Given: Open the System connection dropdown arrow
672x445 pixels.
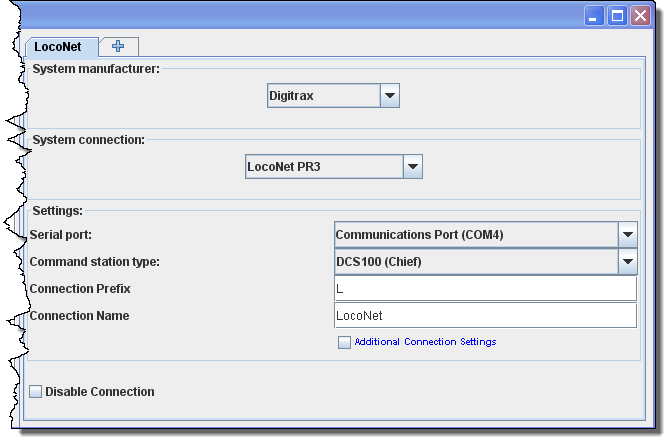Looking at the screenshot, I should [413, 166].
